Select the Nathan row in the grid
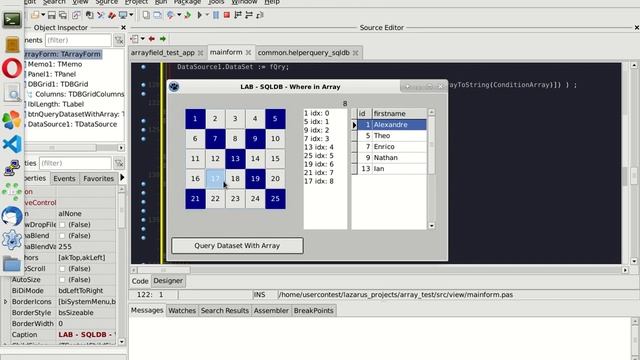The image size is (640, 360). [392, 158]
